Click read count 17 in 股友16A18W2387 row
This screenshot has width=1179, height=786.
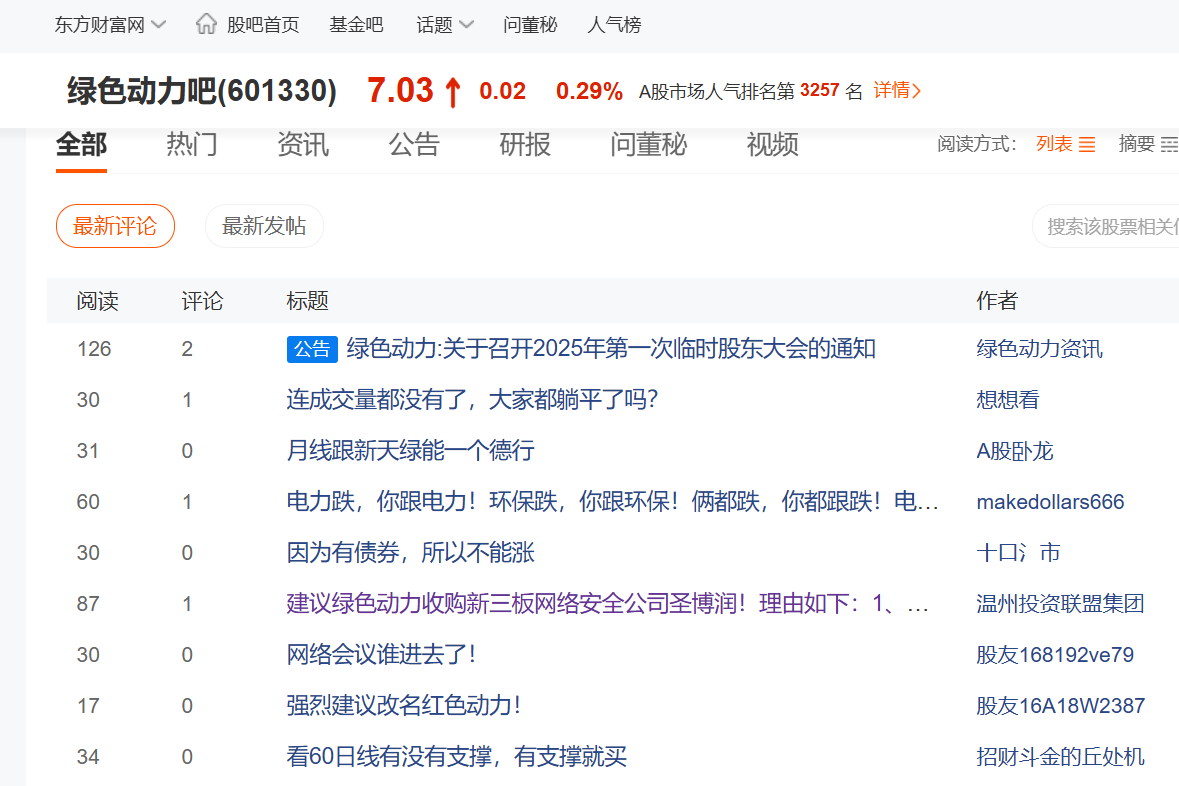coord(88,706)
